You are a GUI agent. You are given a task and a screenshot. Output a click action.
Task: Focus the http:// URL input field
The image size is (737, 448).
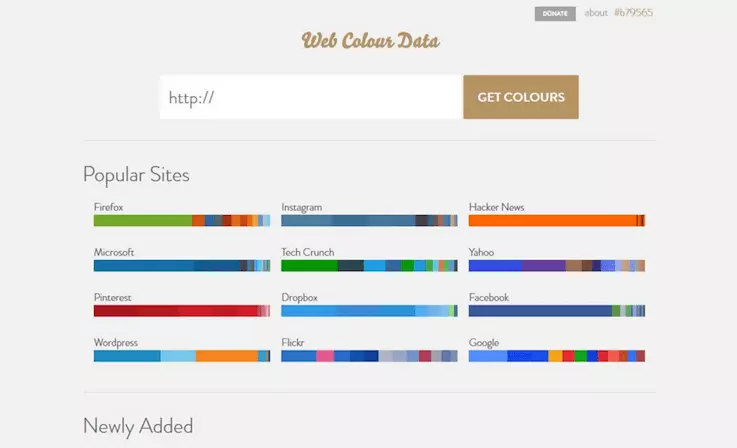pos(311,97)
